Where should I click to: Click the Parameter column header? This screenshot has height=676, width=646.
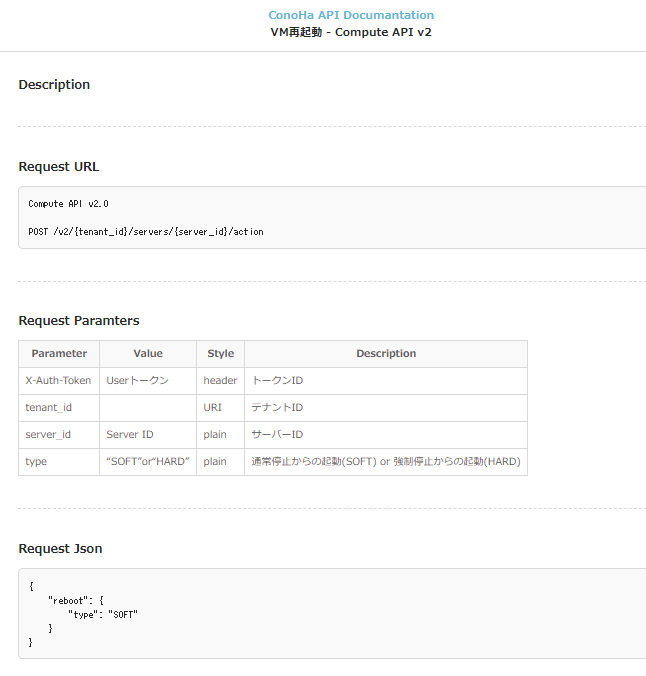pos(59,354)
